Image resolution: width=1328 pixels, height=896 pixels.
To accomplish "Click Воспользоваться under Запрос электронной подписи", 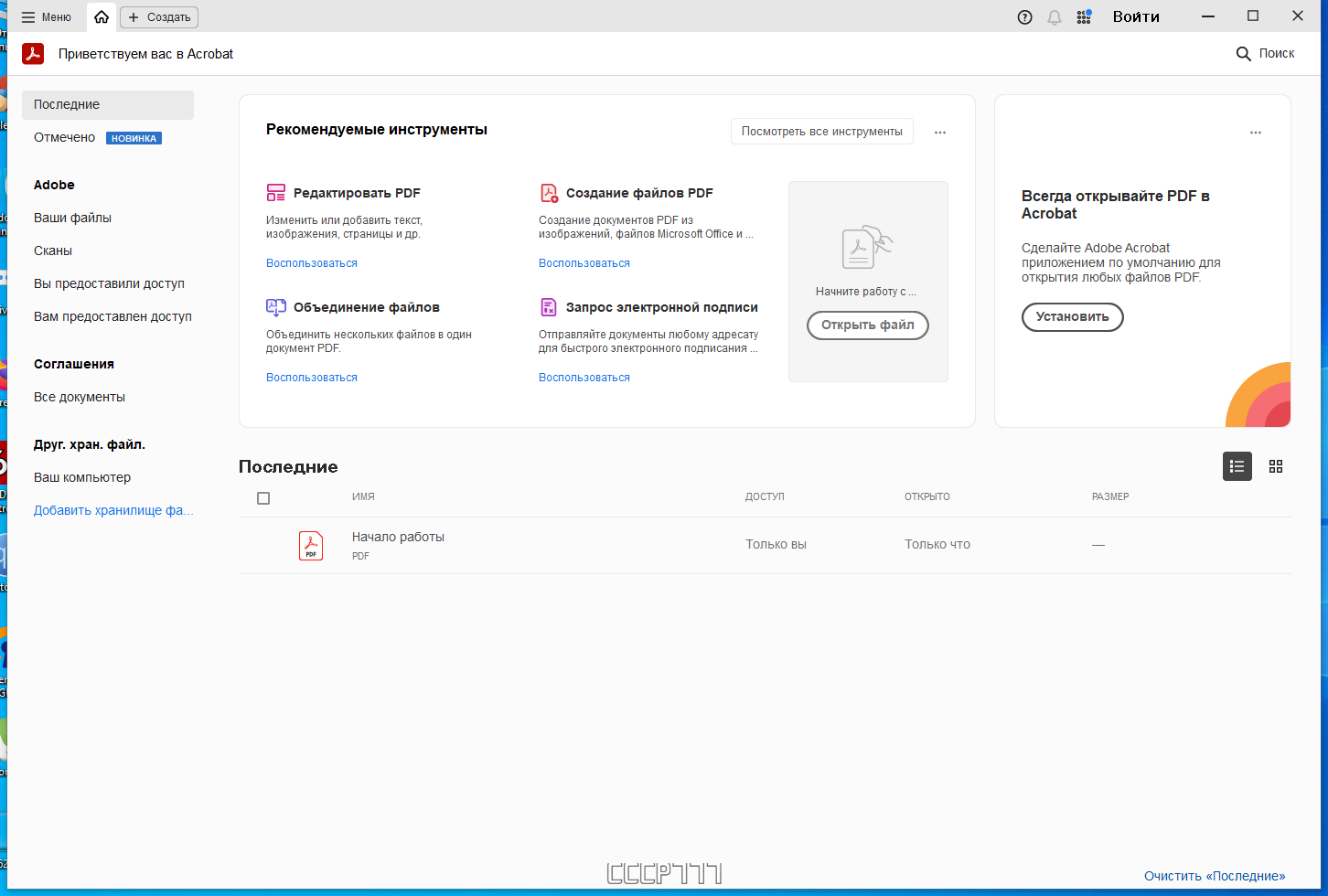I will [584, 378].
